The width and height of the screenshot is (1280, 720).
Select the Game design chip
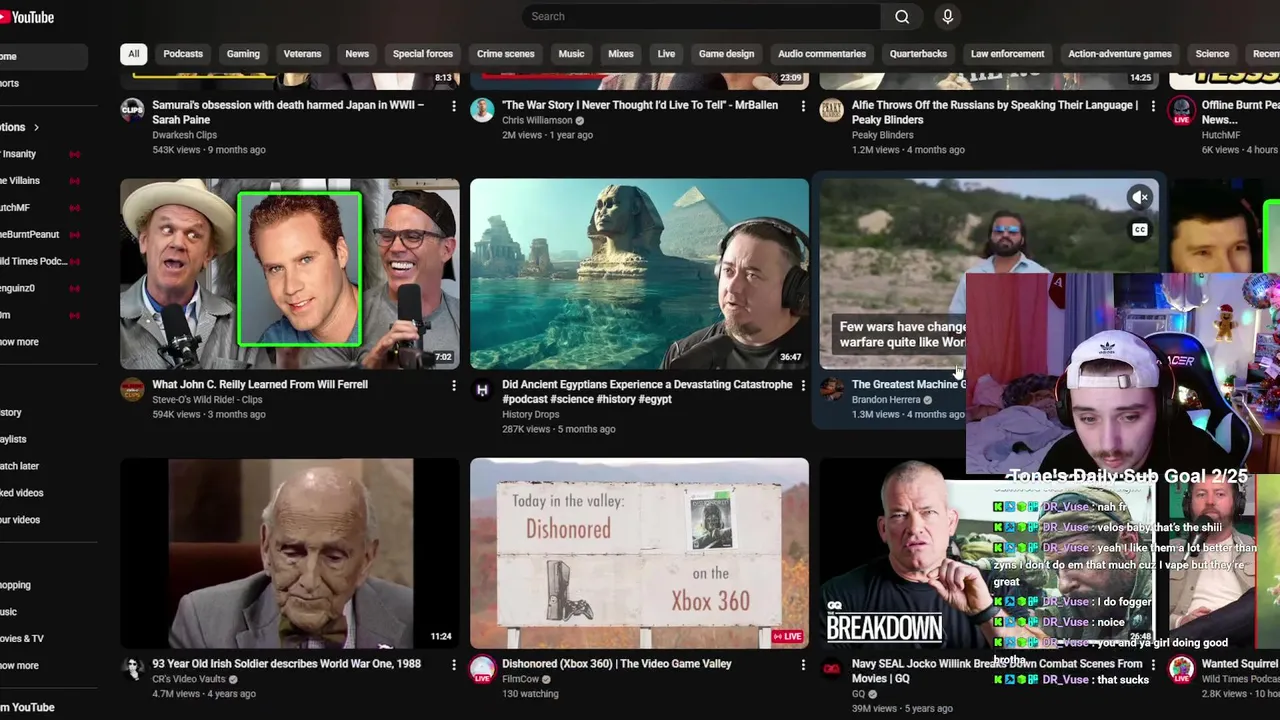pos(726,54)
